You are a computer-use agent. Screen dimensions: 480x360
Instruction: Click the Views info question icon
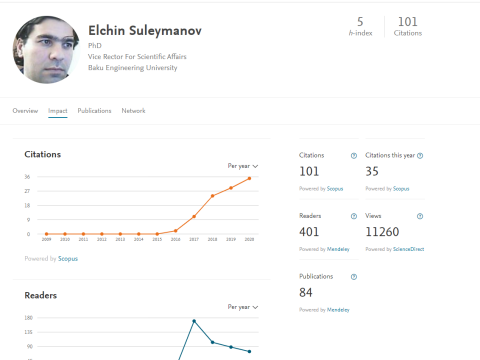click(420, 216)
